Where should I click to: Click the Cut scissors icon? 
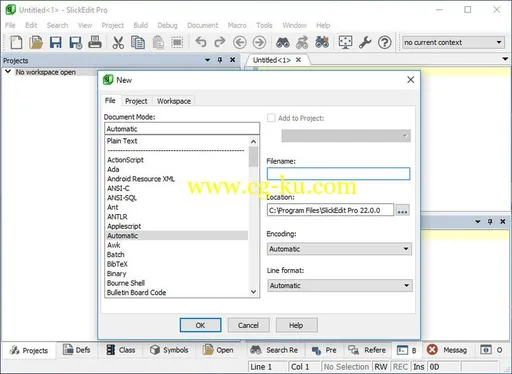pos(118,42)
